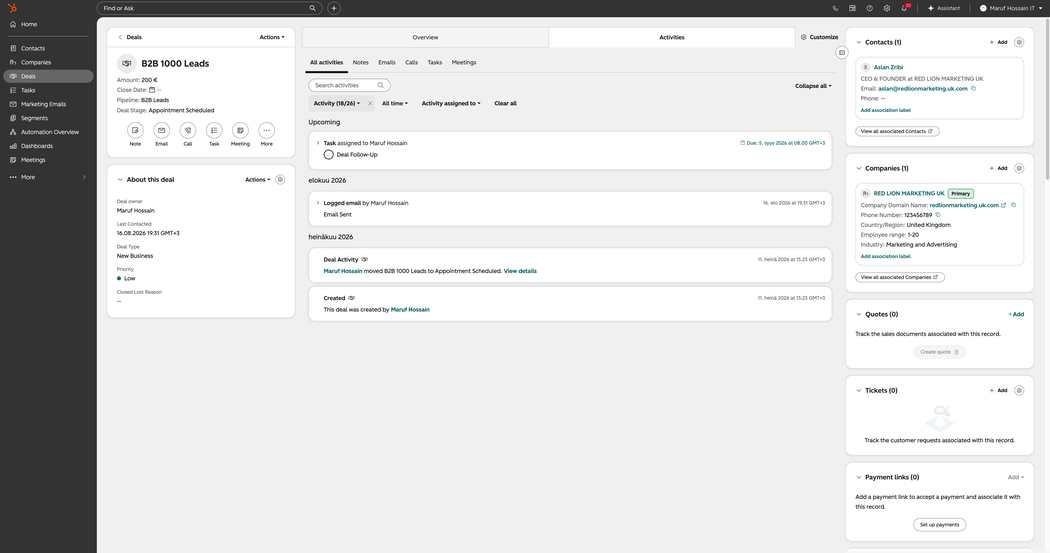Open the settings gear in top bar
Viewport: 1050px width, 553px height.
pos(887,8)
